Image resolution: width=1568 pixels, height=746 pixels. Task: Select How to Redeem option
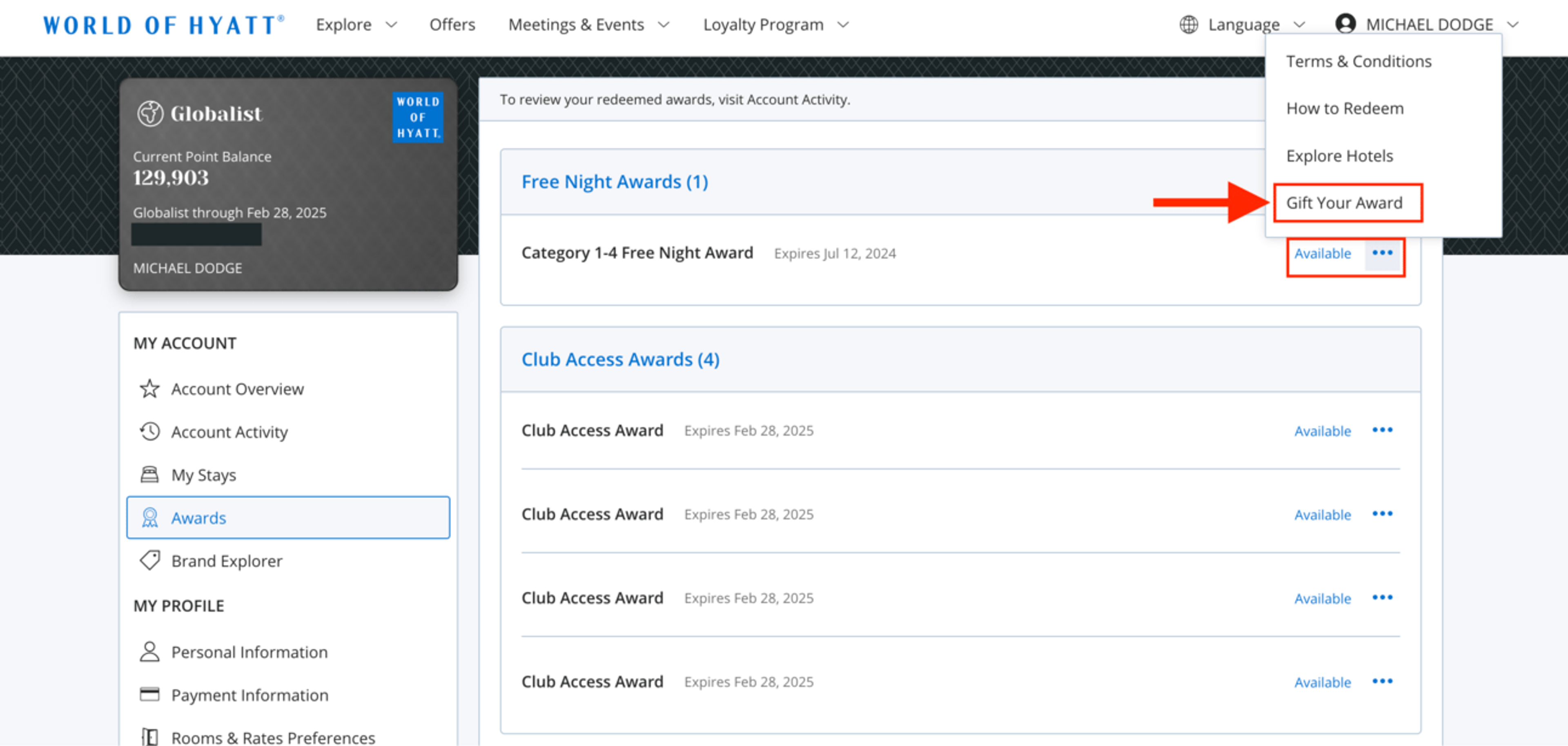click(1345, 108)
